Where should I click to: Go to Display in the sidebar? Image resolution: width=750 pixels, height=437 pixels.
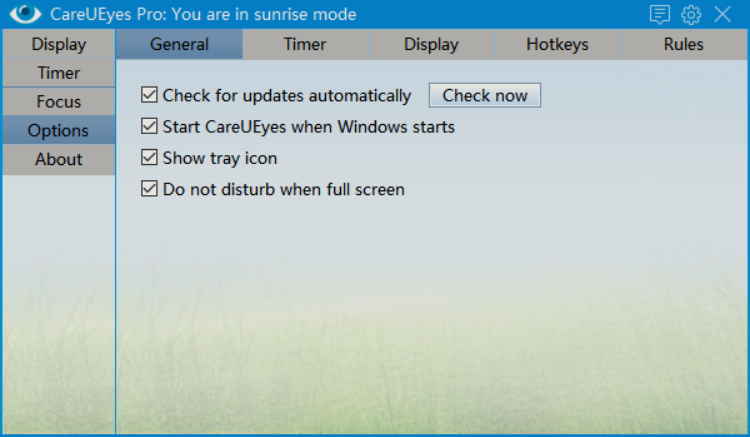59,44
